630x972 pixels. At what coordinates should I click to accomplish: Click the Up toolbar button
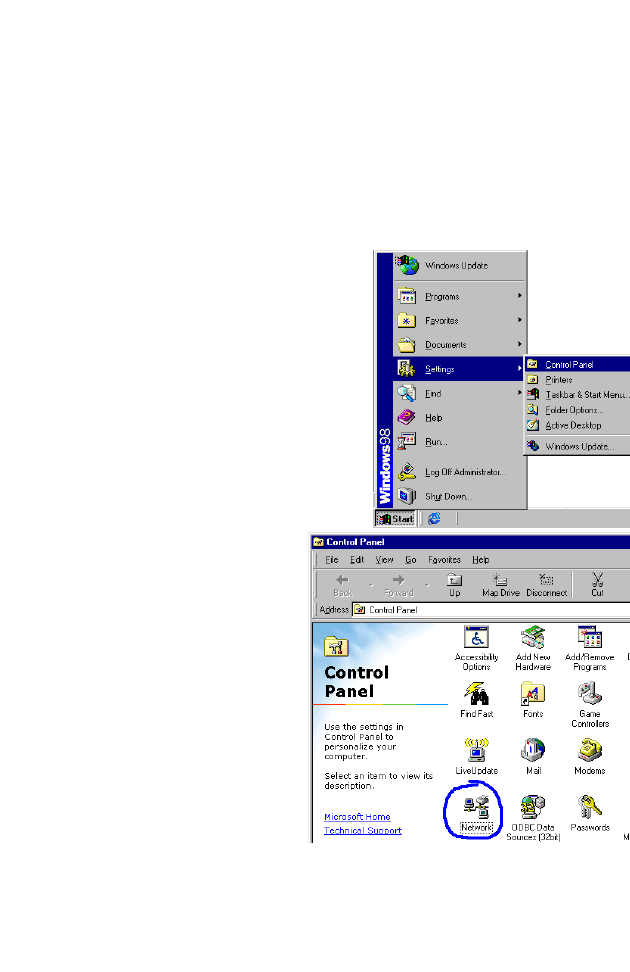tap(455, 585)
